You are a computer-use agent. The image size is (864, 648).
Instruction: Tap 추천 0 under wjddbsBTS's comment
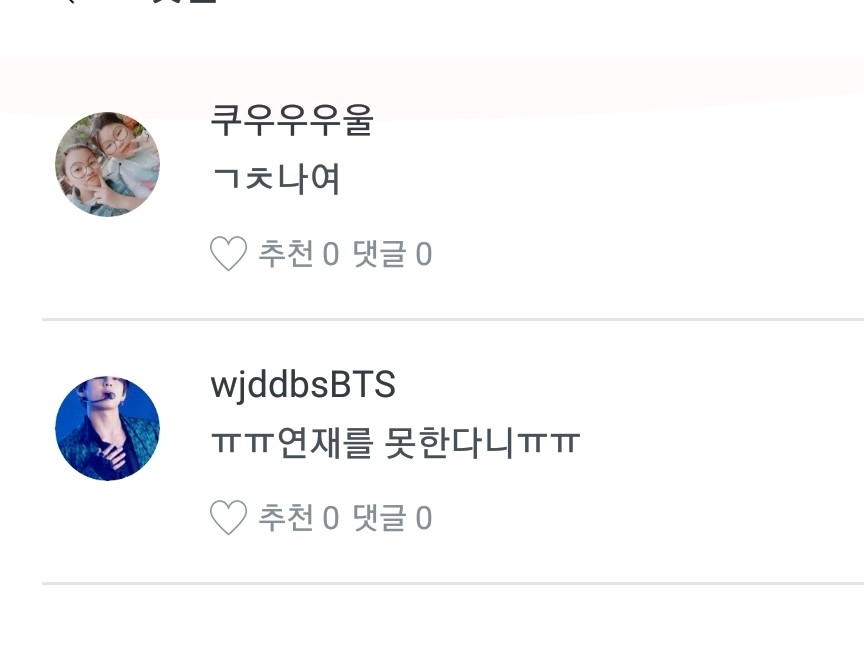pyautogui.click(x=299, y=518)
